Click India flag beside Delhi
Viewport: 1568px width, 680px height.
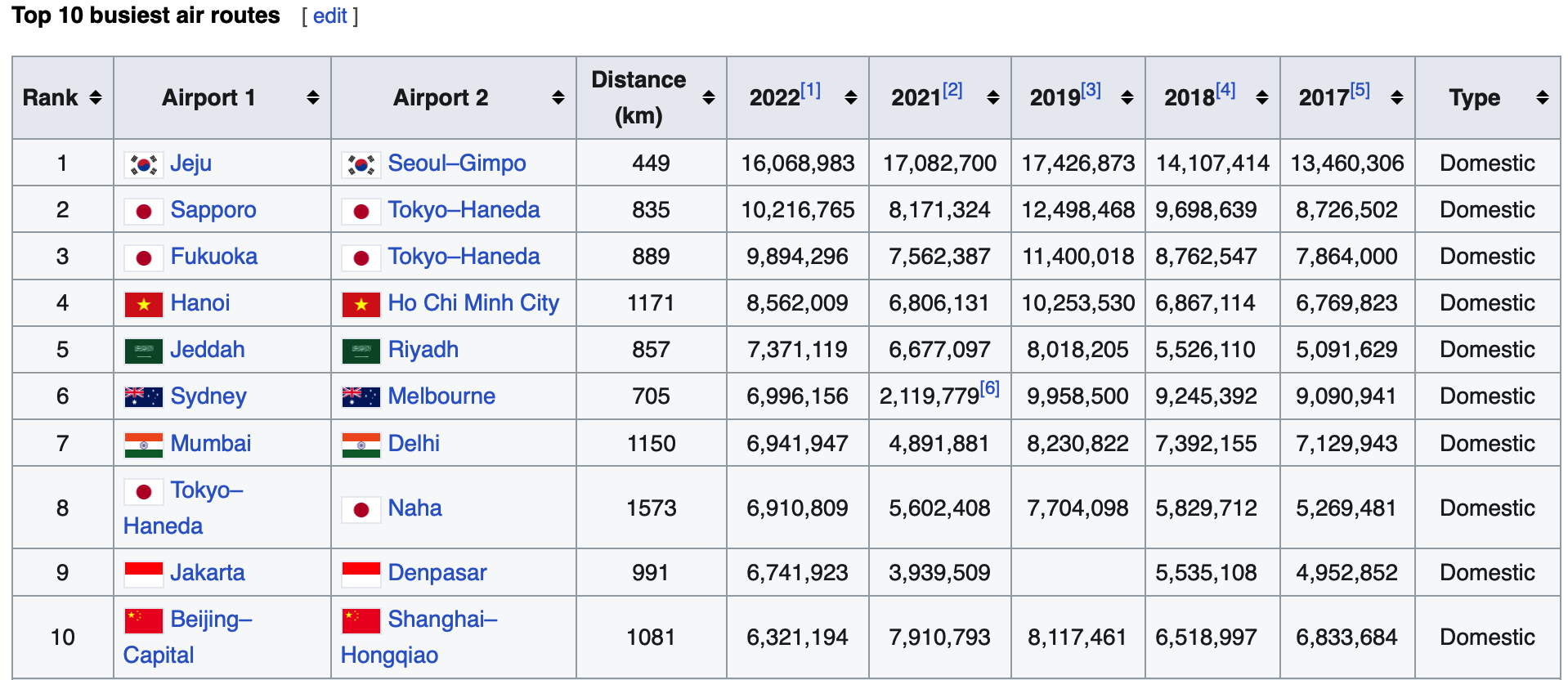pos(361,445)
